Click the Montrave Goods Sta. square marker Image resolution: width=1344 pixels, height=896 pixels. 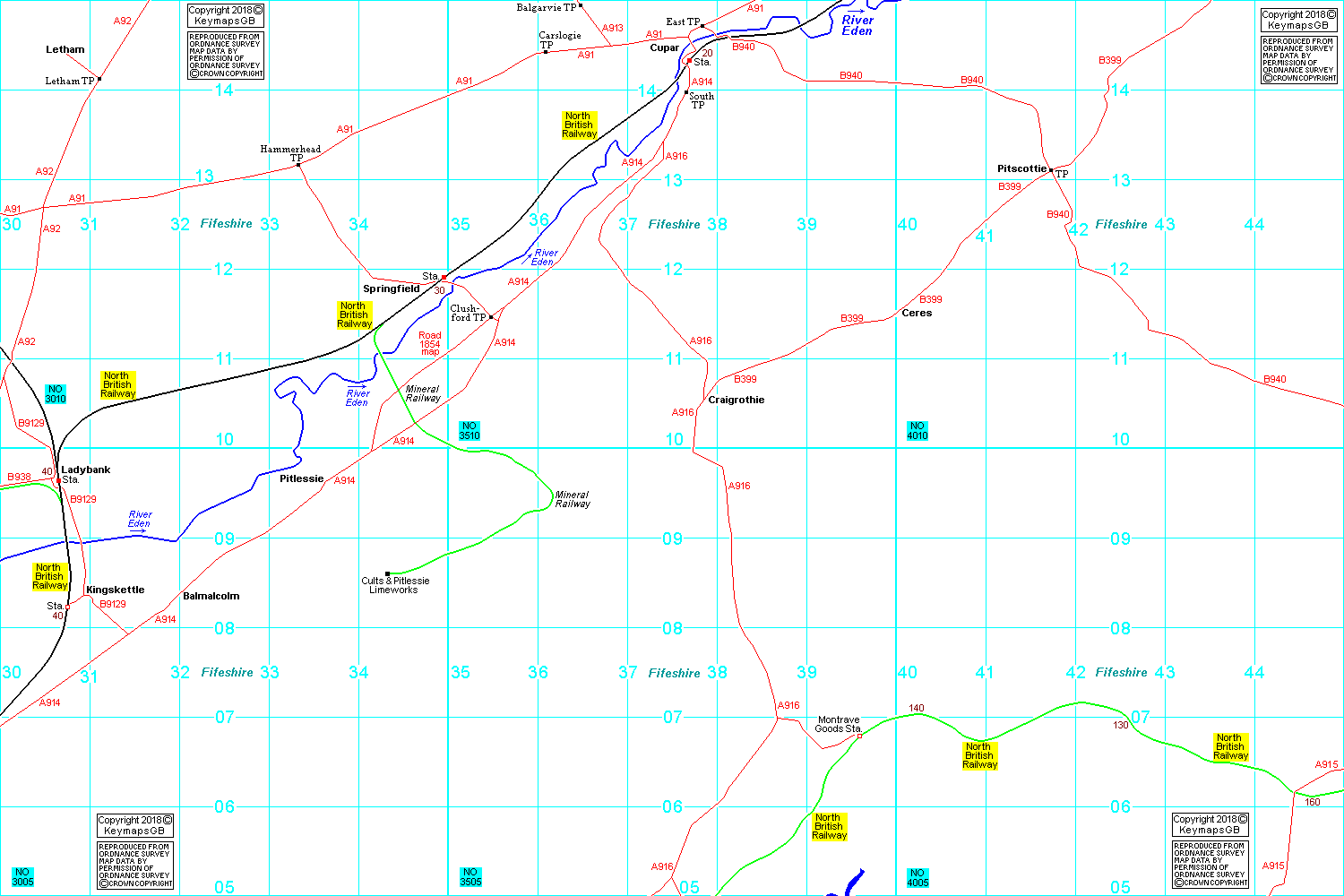click(x=859, y=736)
